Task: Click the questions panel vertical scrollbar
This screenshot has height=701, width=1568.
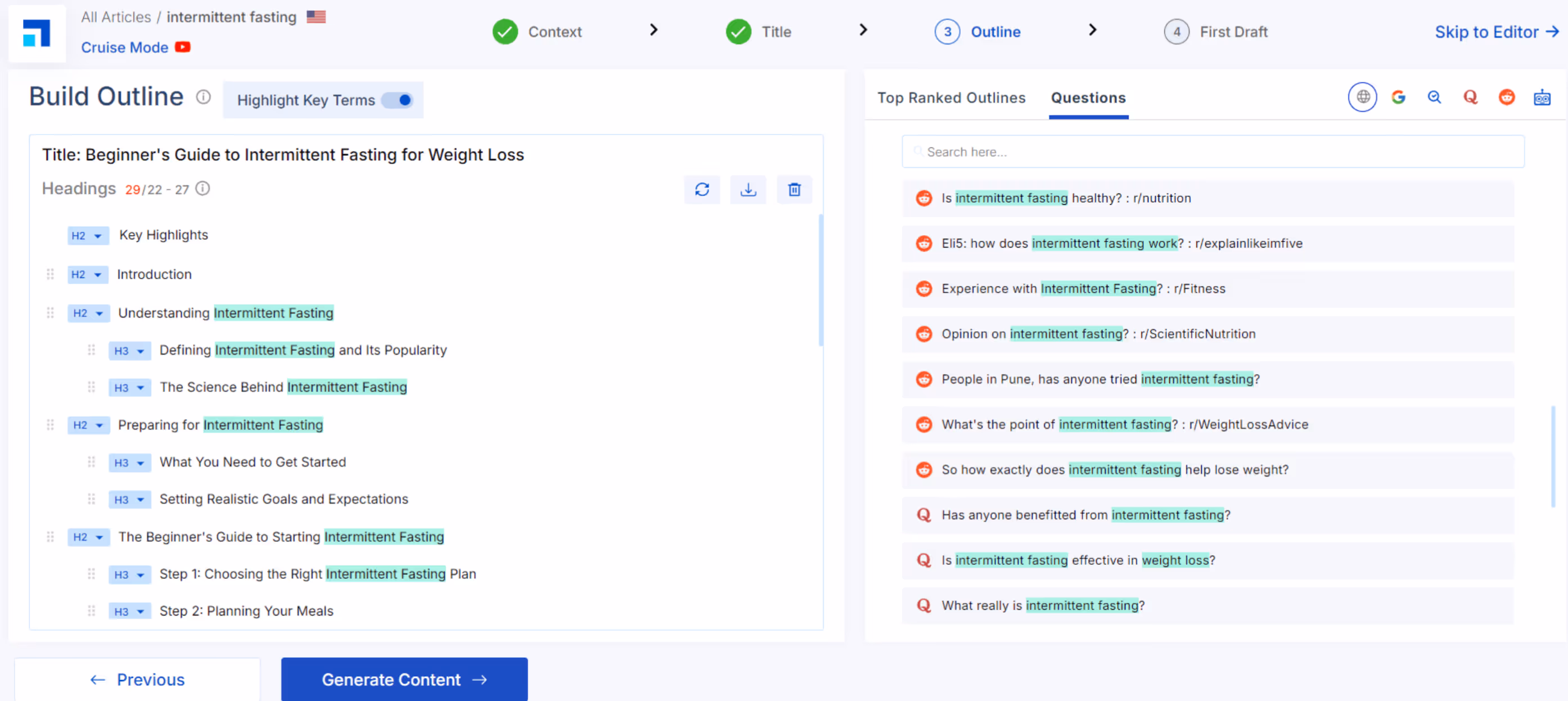Action: tap(1553, 457)
